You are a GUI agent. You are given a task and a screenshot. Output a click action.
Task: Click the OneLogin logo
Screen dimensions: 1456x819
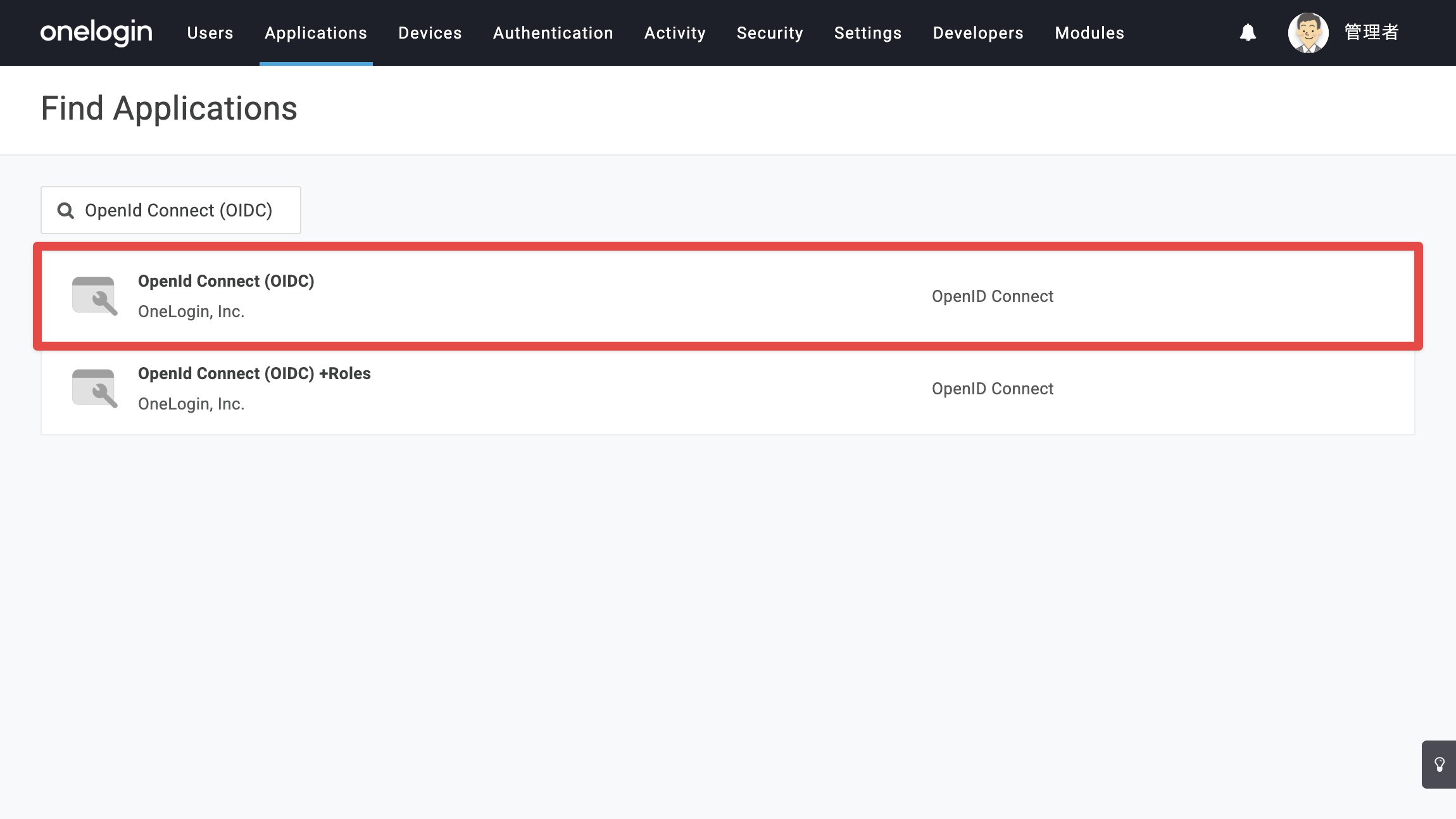click(96, 32)
